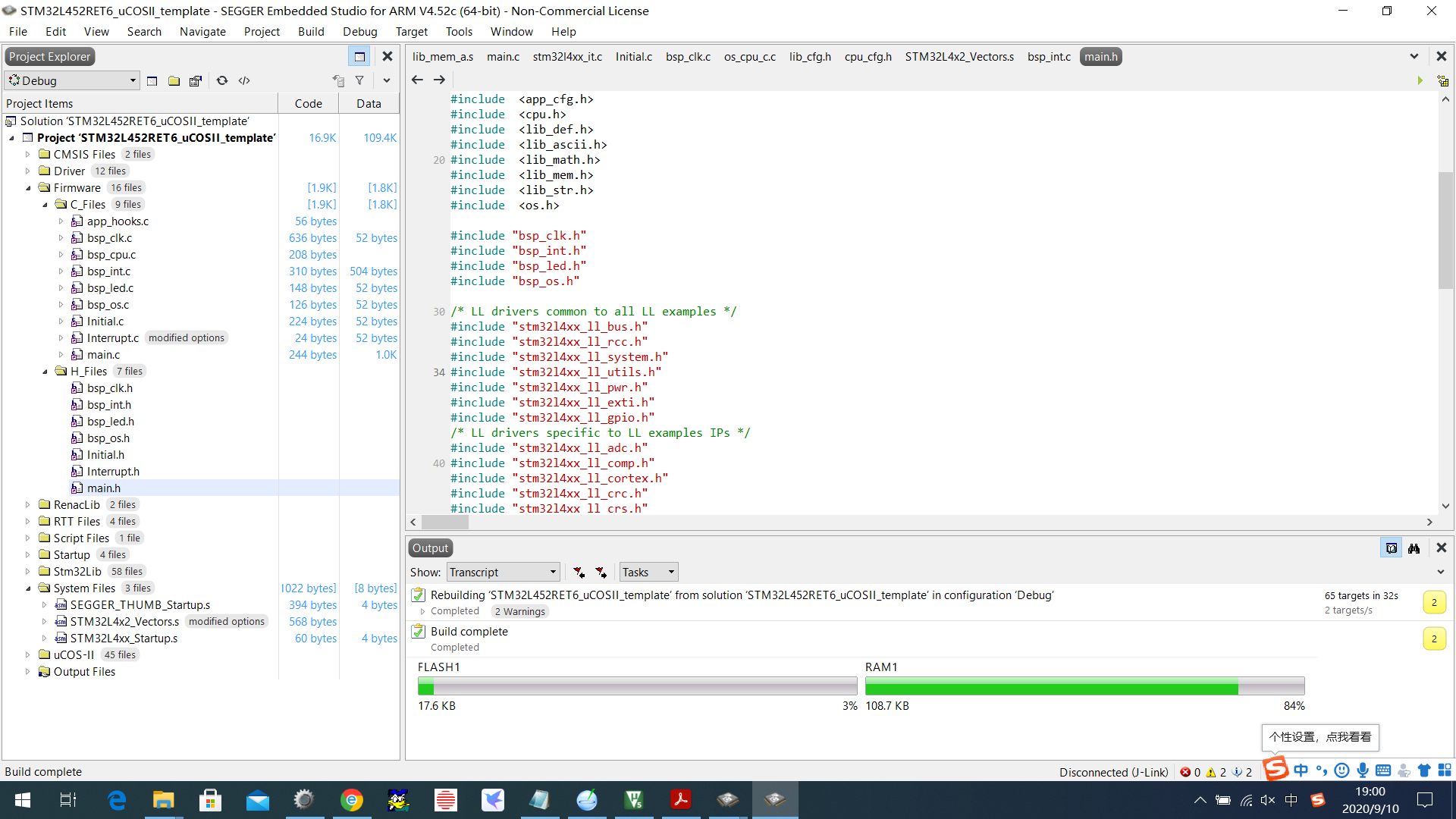Click the 2 Warnings badge in Output
Screen dimensions: 1456x819
point(520,612)
